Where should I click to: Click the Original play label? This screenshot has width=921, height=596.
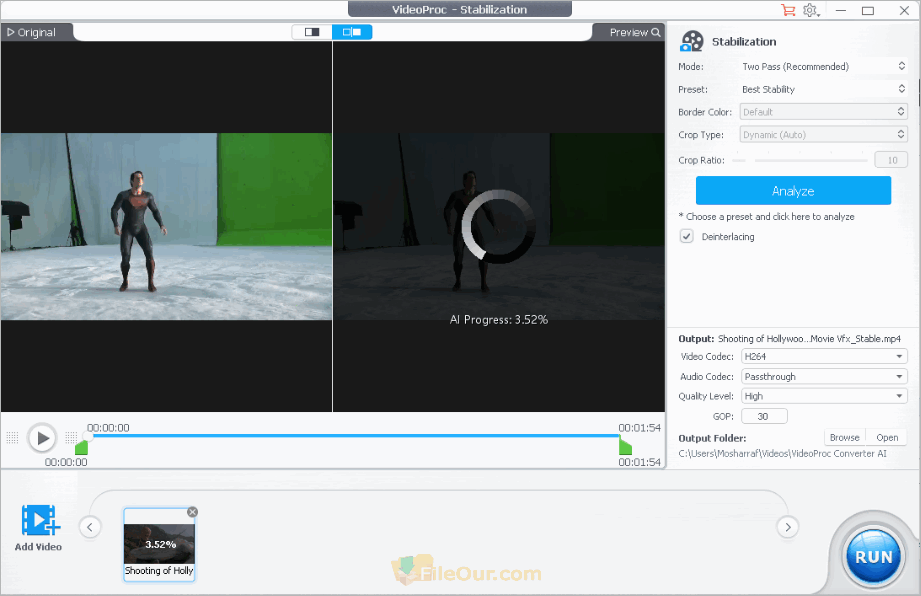pyautogui.click(x=31, y=32)
